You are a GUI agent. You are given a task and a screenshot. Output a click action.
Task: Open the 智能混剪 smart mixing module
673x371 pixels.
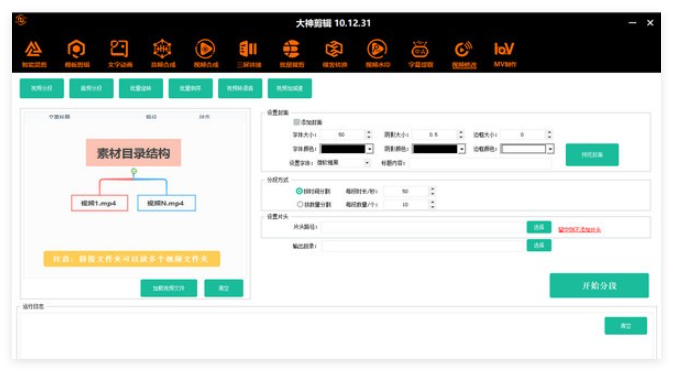pos(34,53)
